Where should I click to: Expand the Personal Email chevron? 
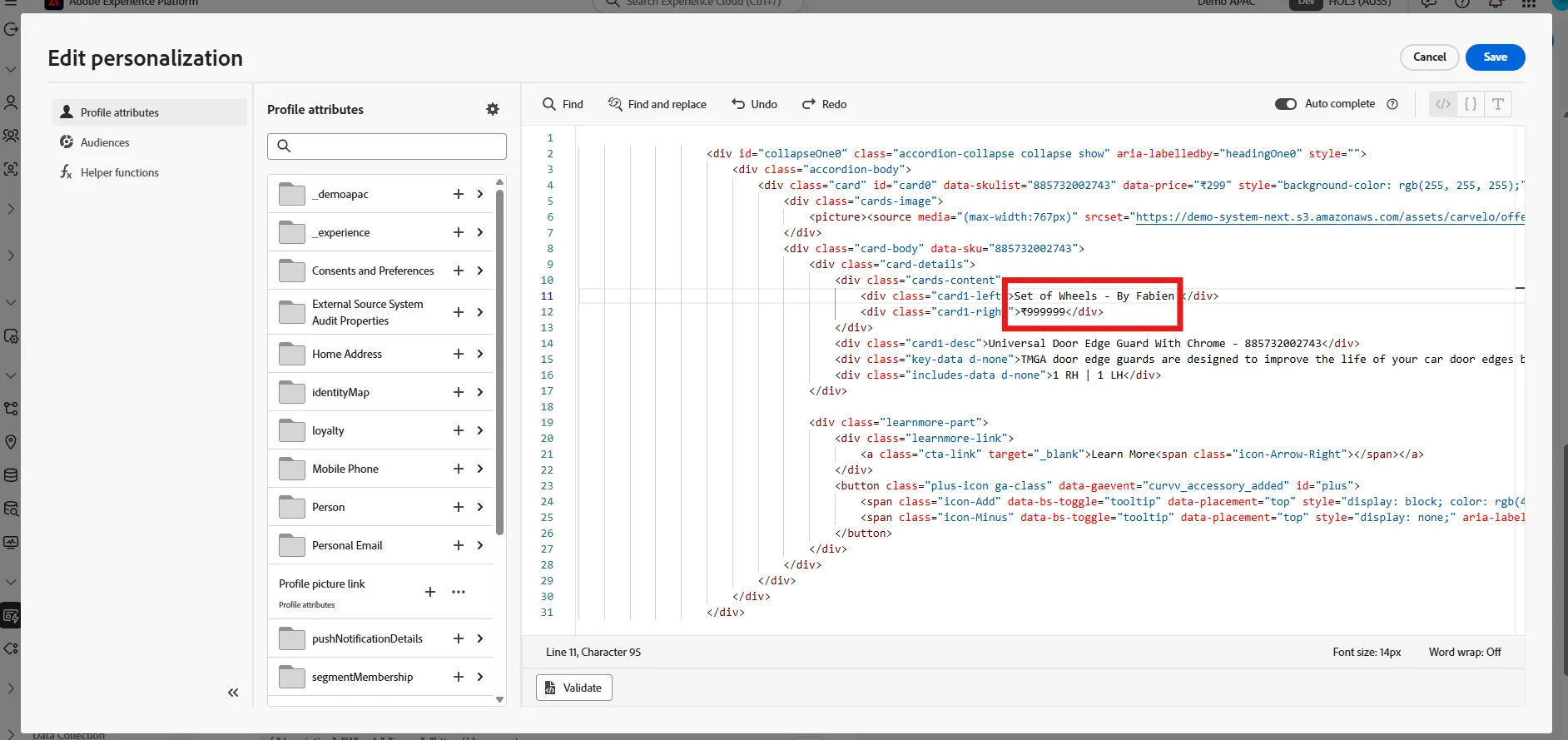point(480,545)
